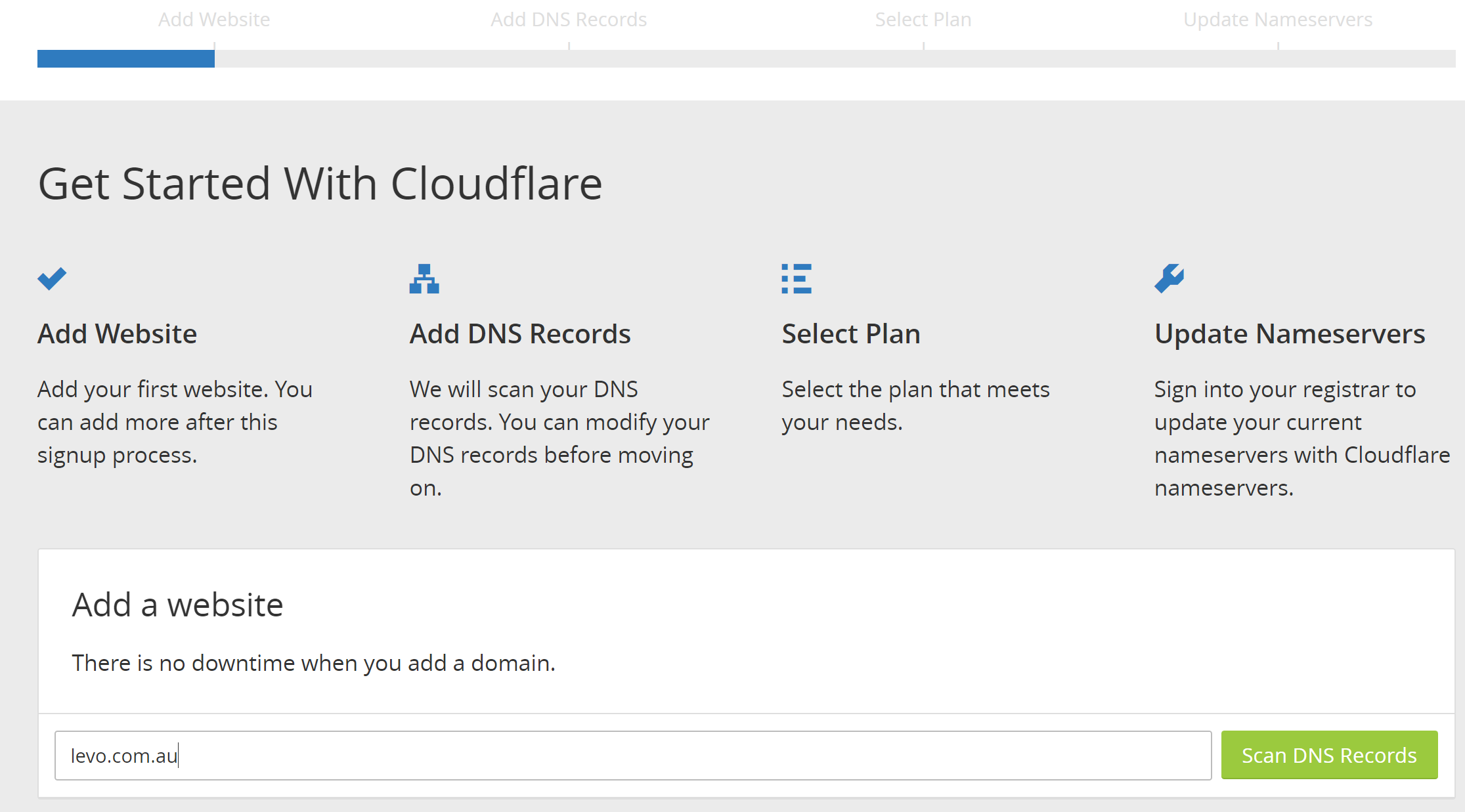Screen dimensions: 1465x812
Task: Click the blue filled progress bar segment
Action: 126,58
